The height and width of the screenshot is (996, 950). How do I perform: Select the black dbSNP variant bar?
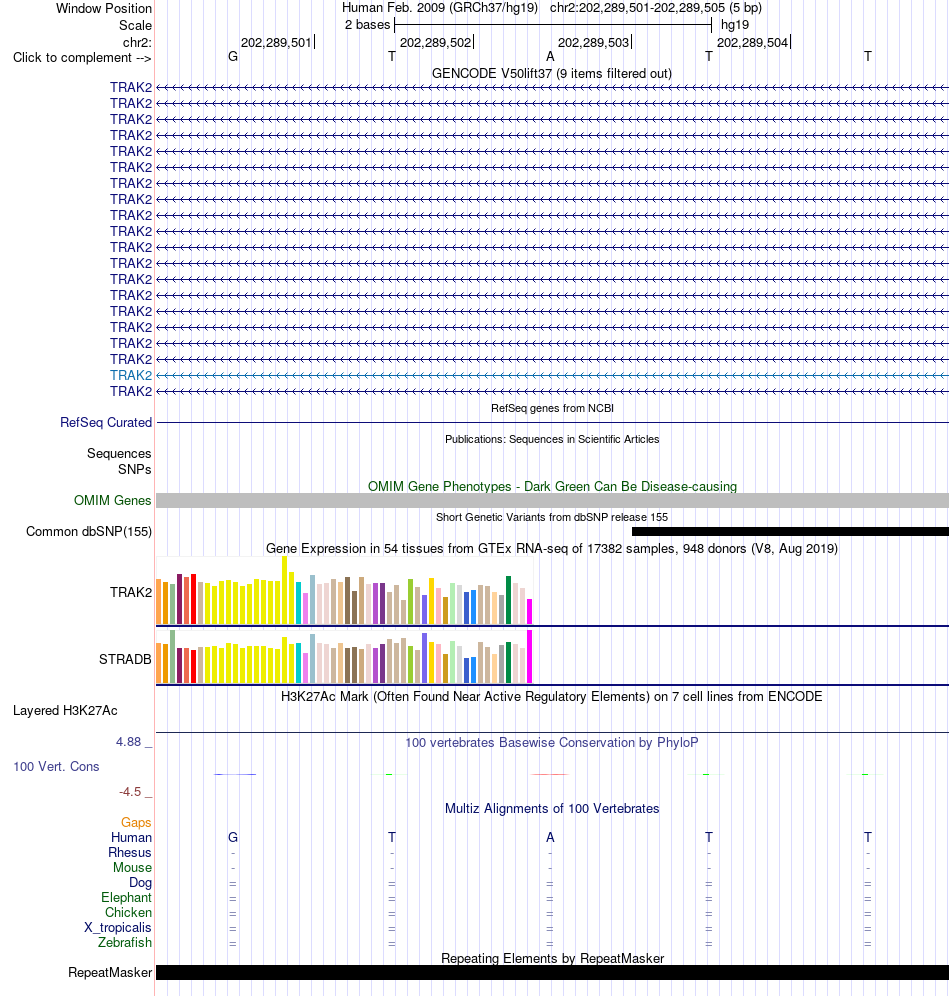[x=790, y=532]
